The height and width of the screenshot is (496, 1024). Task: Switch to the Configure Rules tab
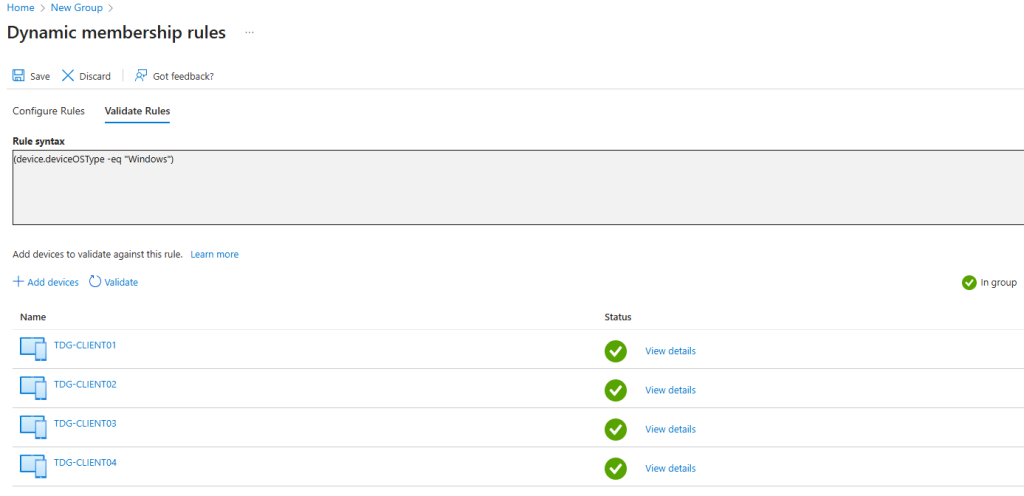pos(48,111)
